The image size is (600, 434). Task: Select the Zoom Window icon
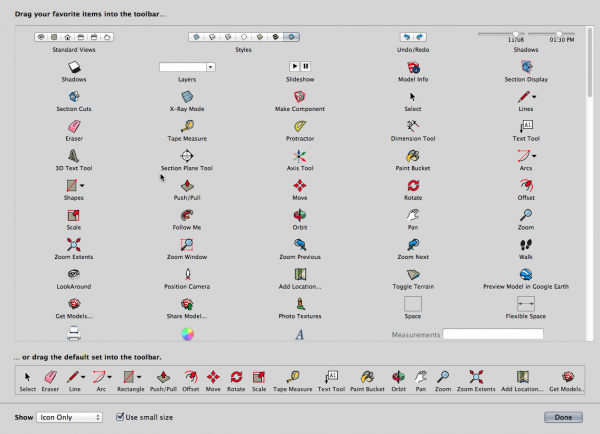point(187,245)
